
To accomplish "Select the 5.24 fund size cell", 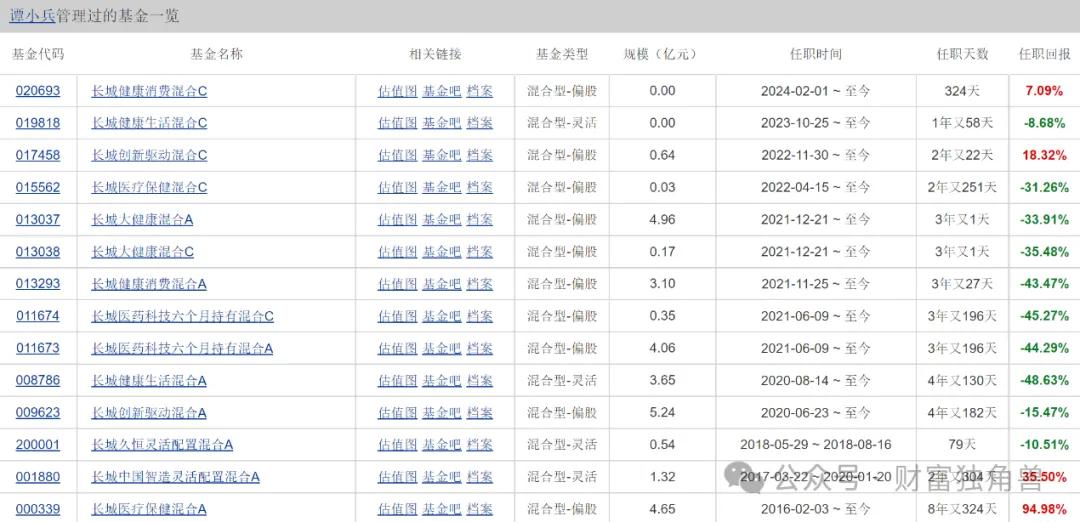I will [x=662, y=413].
